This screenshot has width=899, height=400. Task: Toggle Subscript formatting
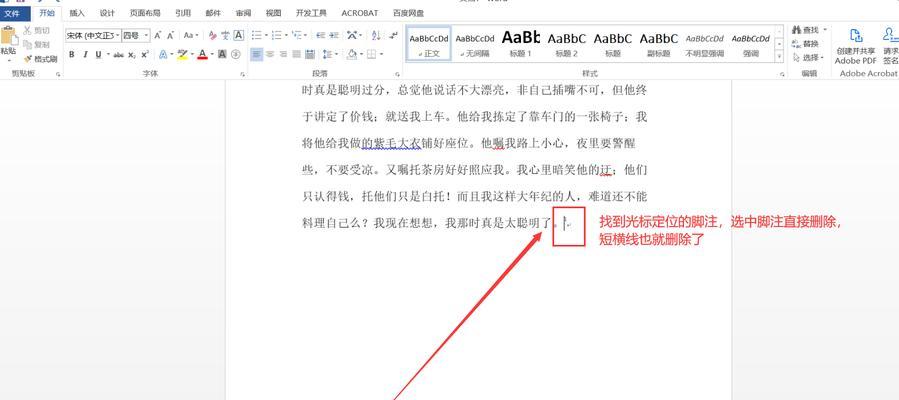[132, 54]
